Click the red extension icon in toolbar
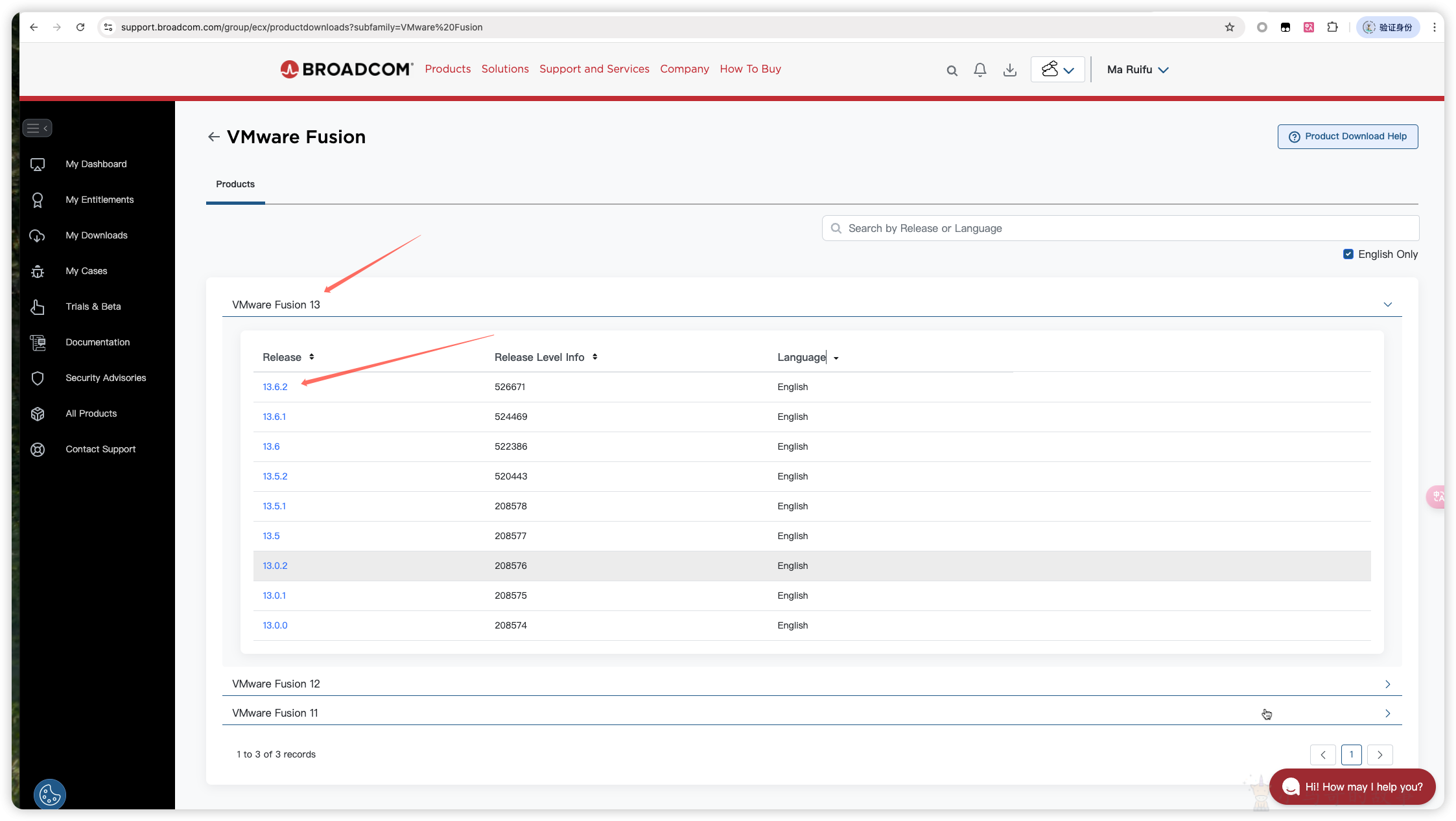The height and width of the screenshot is (821, 1456). tap(1308, 27)
